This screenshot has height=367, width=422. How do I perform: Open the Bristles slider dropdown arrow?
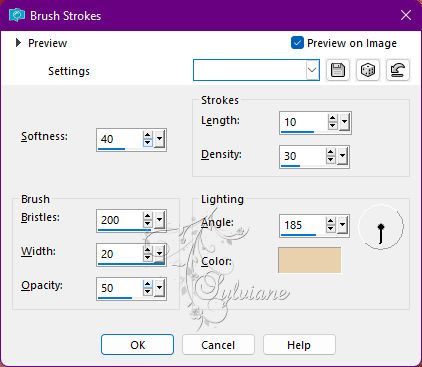pos(159,219)
